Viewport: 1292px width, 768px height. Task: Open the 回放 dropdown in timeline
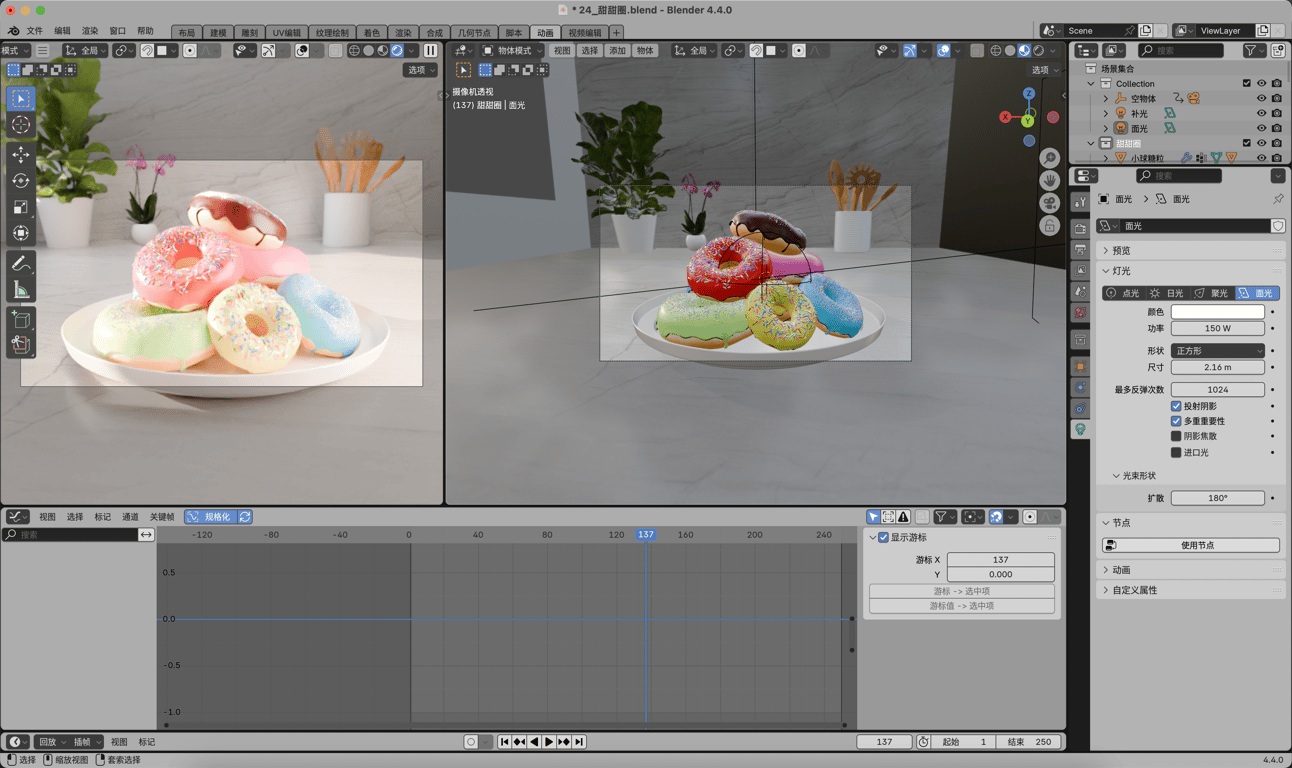52,742
